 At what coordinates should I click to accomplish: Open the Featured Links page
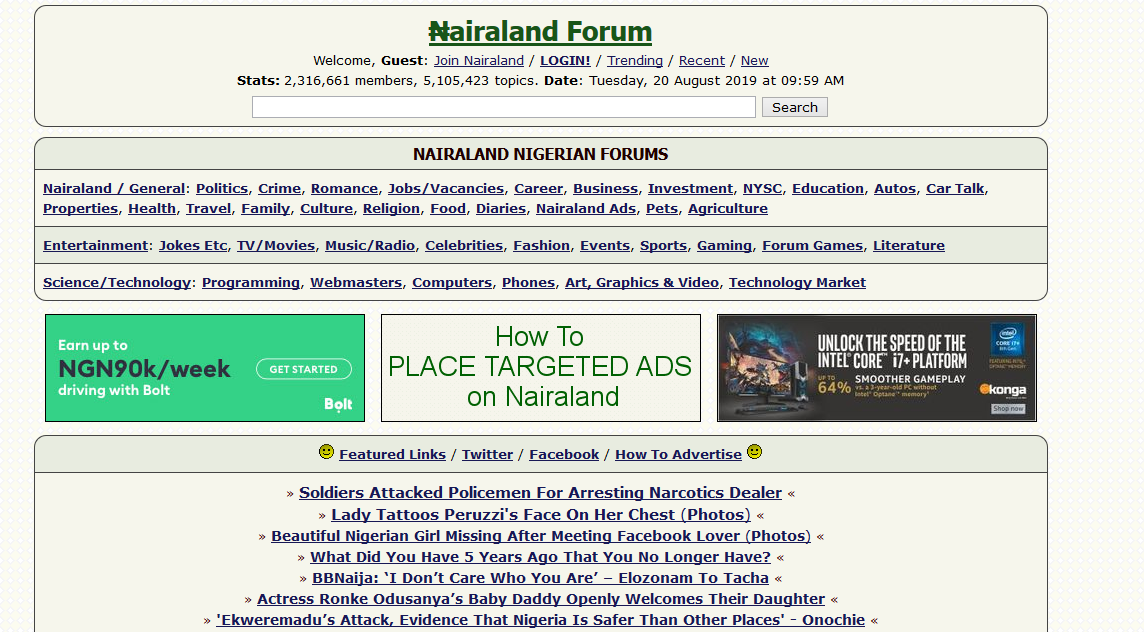(393, 454)
